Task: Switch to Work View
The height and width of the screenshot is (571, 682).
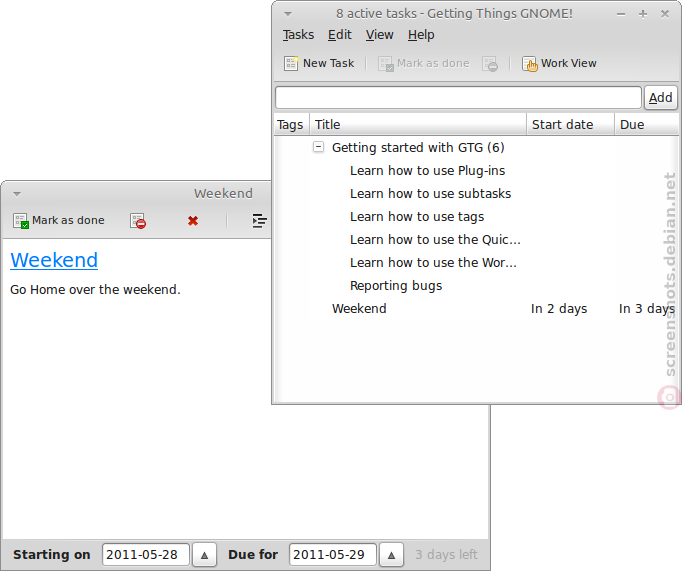Action: click(559, 63)
